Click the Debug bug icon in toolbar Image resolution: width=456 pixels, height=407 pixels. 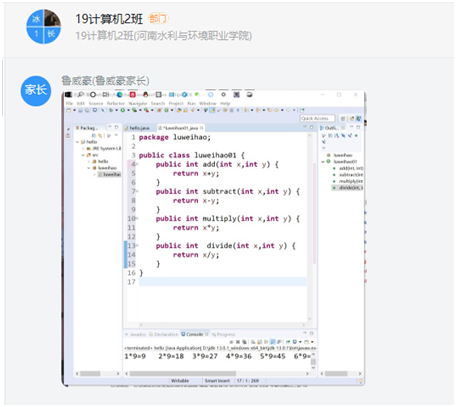pos(111,110)
